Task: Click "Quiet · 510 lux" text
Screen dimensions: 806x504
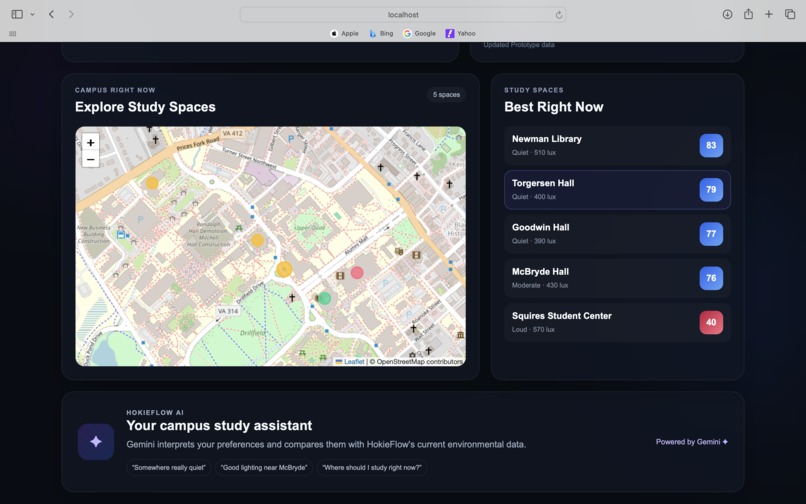Action: click(x=534, y=152)
